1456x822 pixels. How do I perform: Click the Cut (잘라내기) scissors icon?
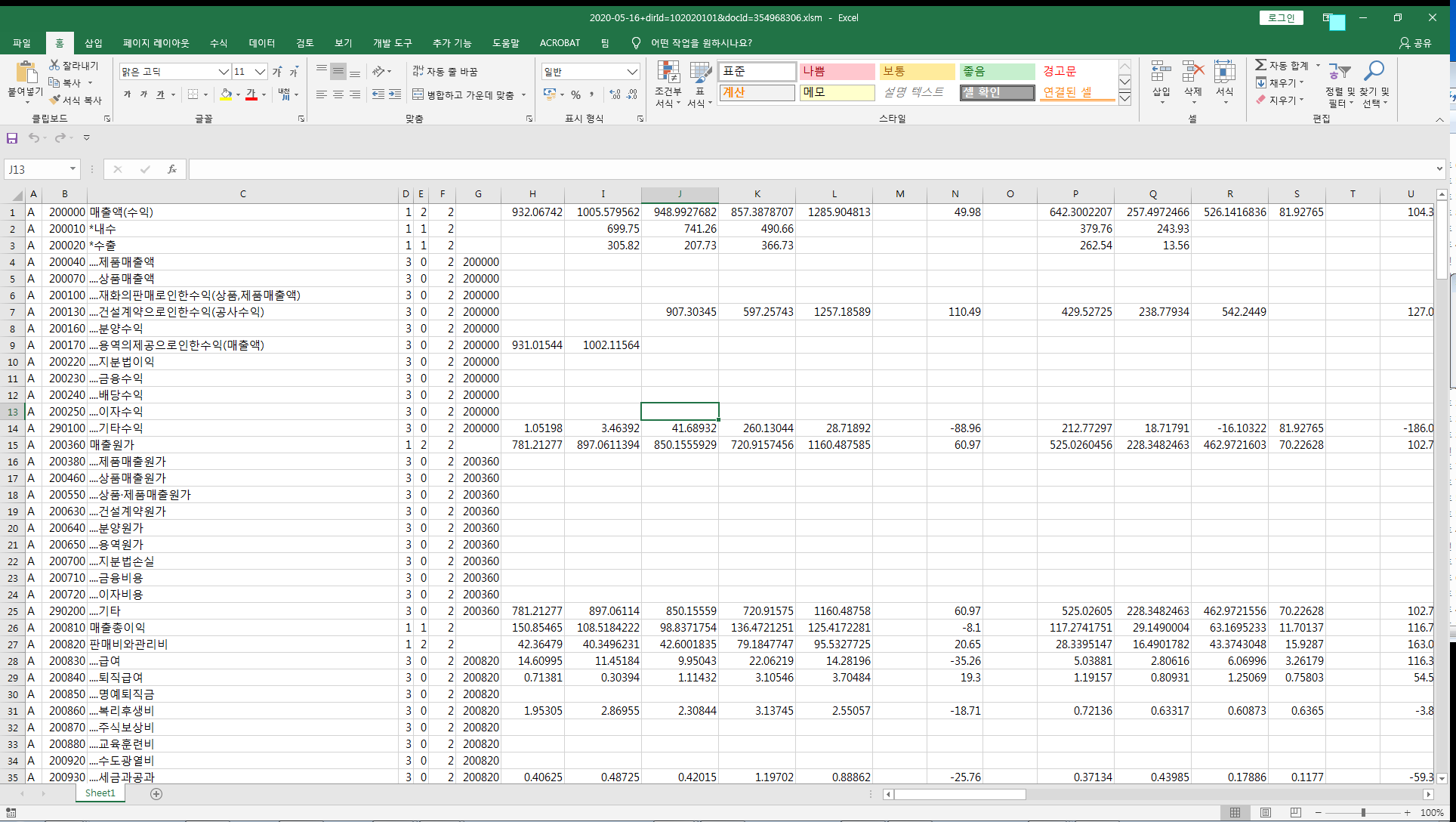54,66
